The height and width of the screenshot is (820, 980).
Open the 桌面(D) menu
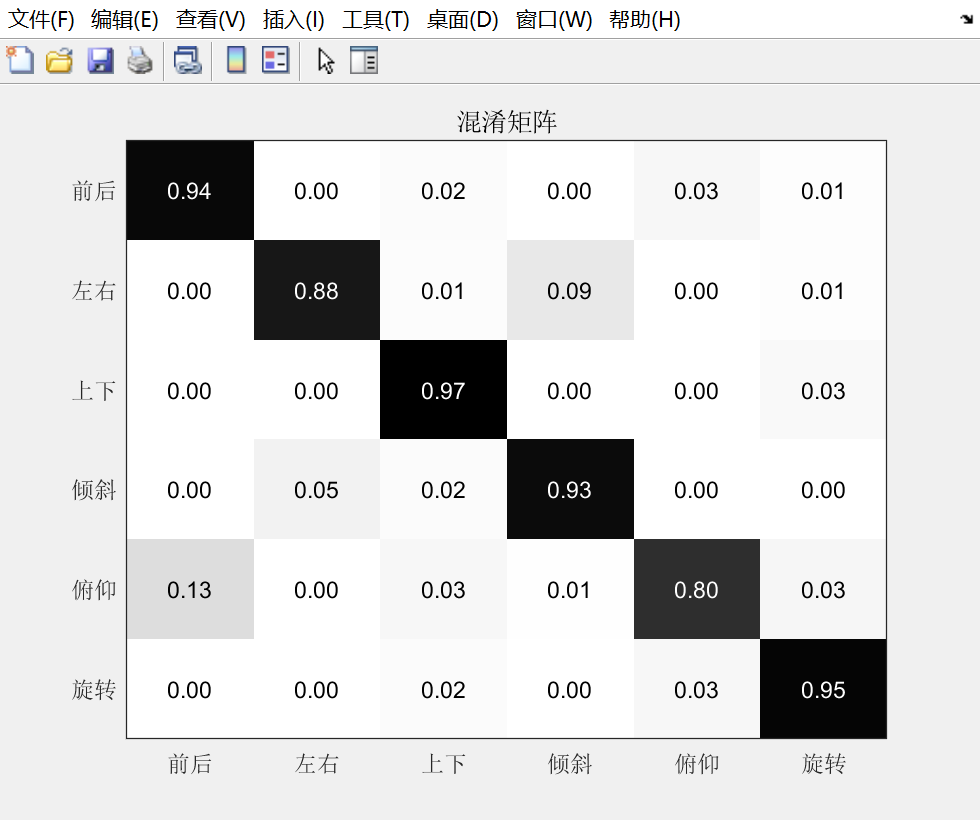[462, 19]
